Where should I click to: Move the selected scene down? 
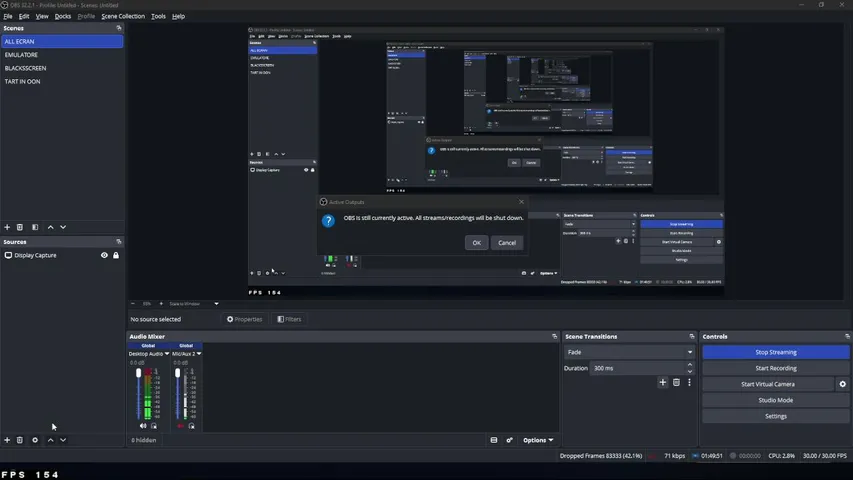63,227
